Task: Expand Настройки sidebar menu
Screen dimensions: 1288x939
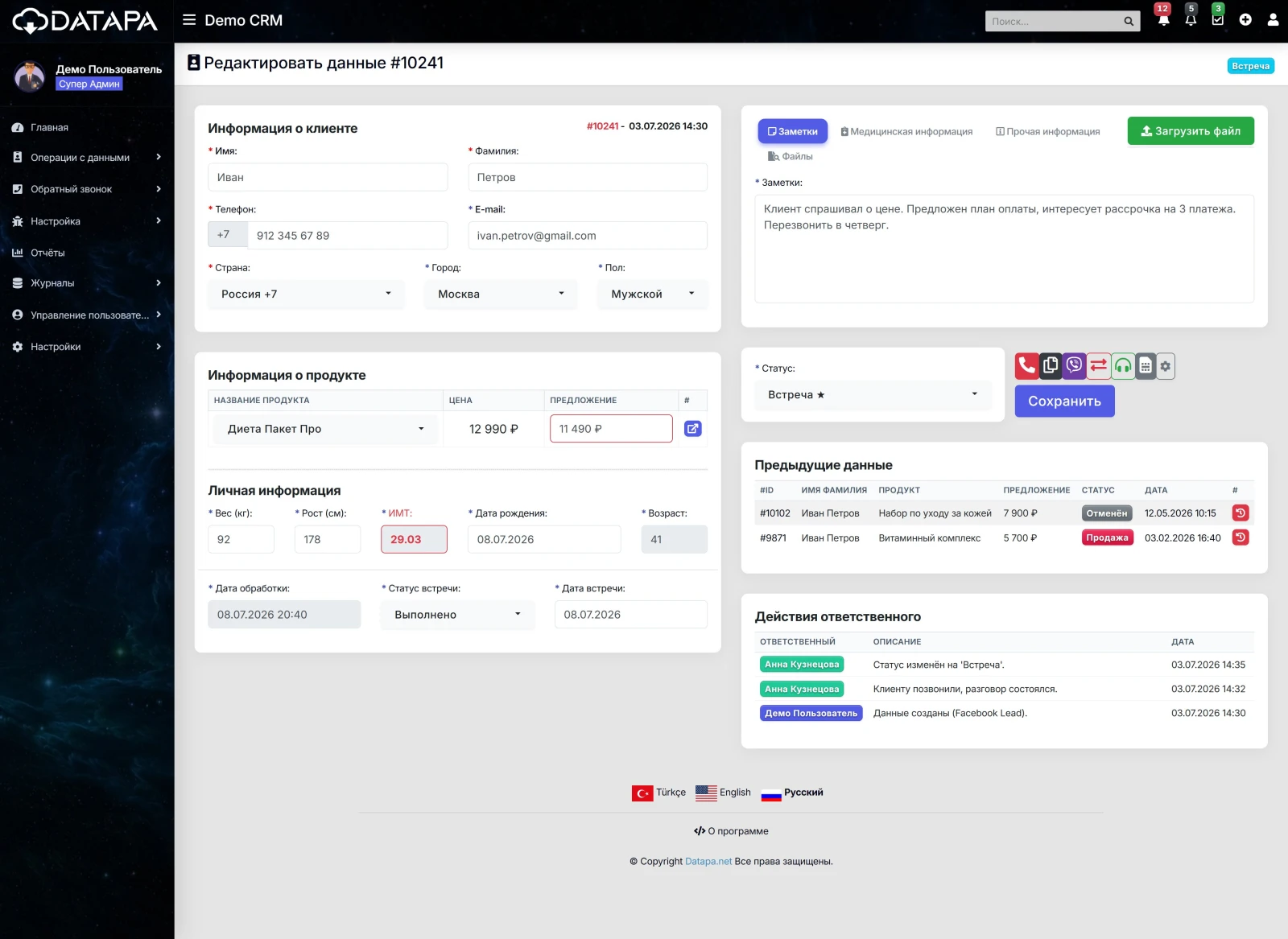Action: point(87,347)
